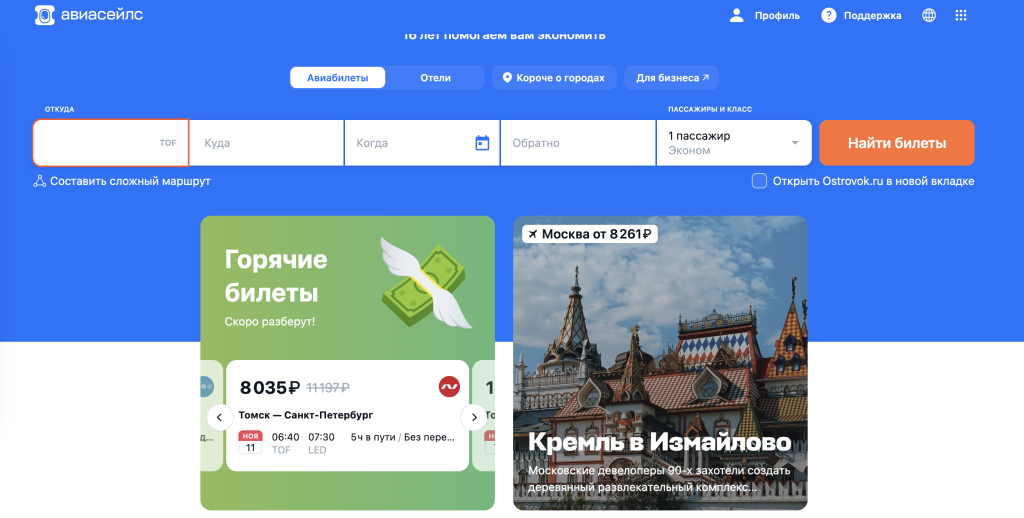1024x518 pixels.
Task: Open Короче о городах section
Action: [x=554, y=77]
